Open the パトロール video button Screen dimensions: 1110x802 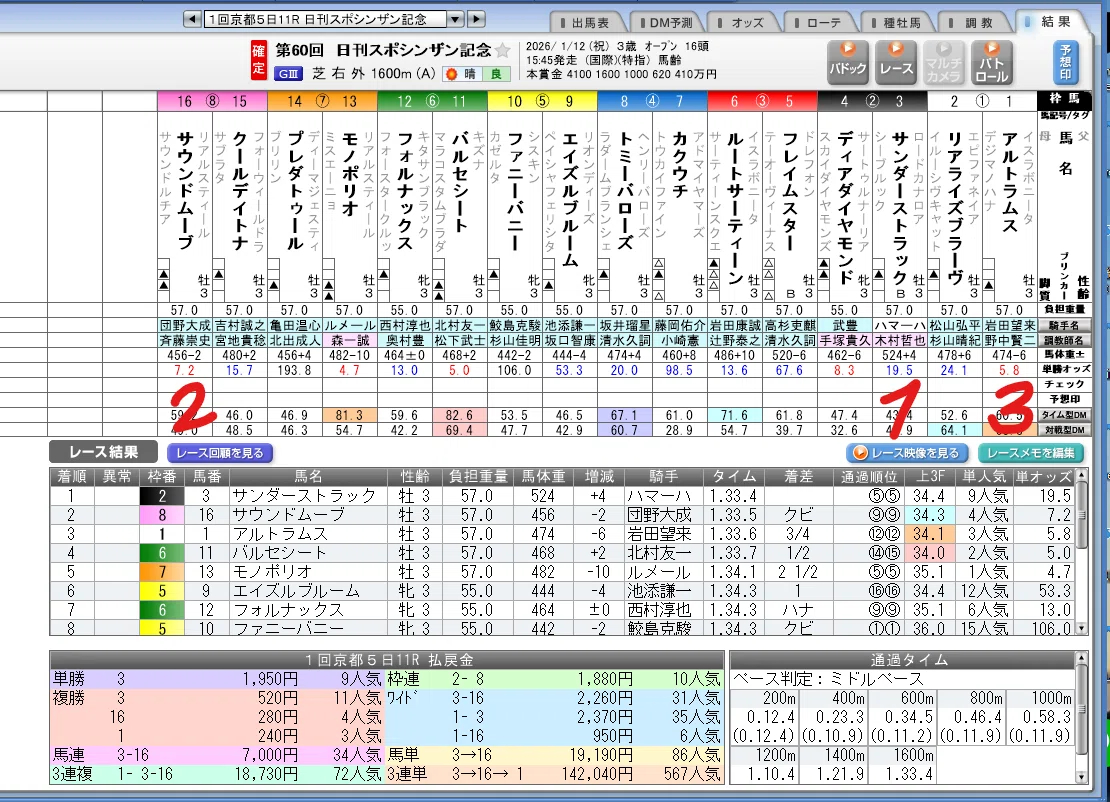[x=992, y=62]
